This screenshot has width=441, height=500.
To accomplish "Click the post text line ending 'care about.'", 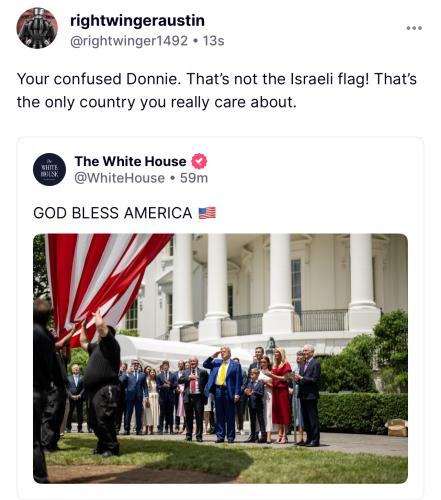I will point(157,102).
